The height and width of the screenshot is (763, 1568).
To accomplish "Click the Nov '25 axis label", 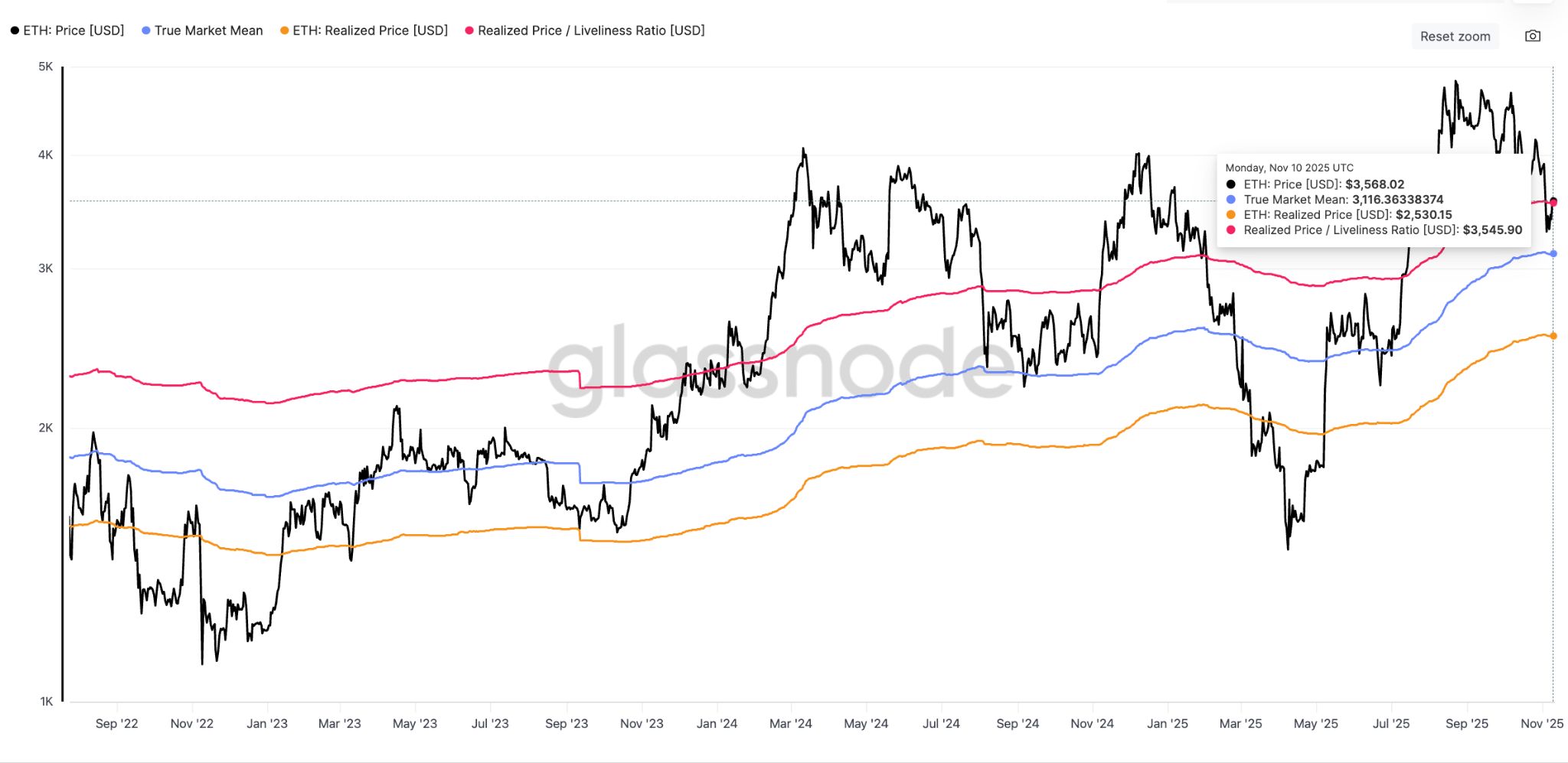I will click(1541, 722).
